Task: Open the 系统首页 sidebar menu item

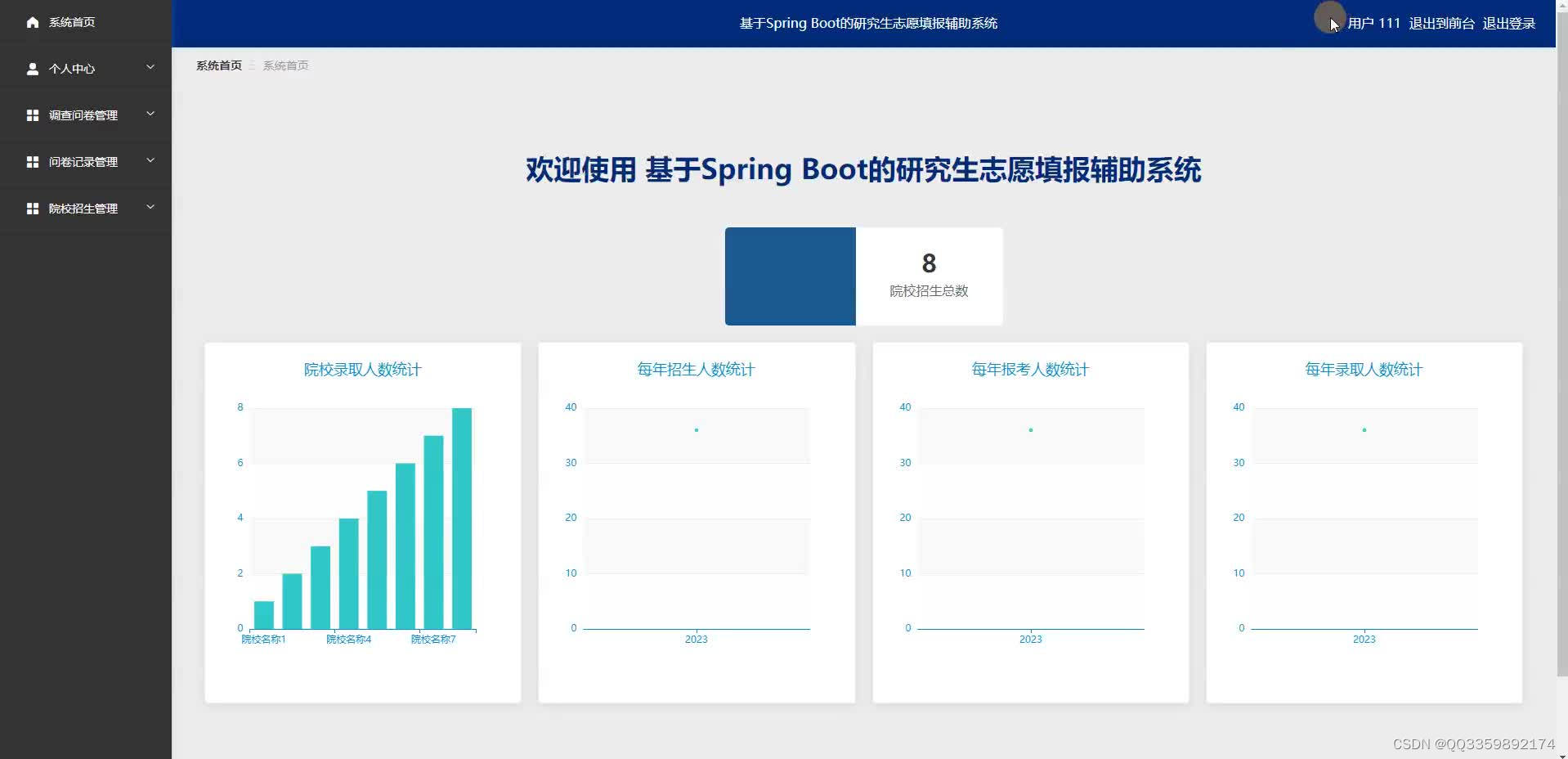Action: click(86, 22)
